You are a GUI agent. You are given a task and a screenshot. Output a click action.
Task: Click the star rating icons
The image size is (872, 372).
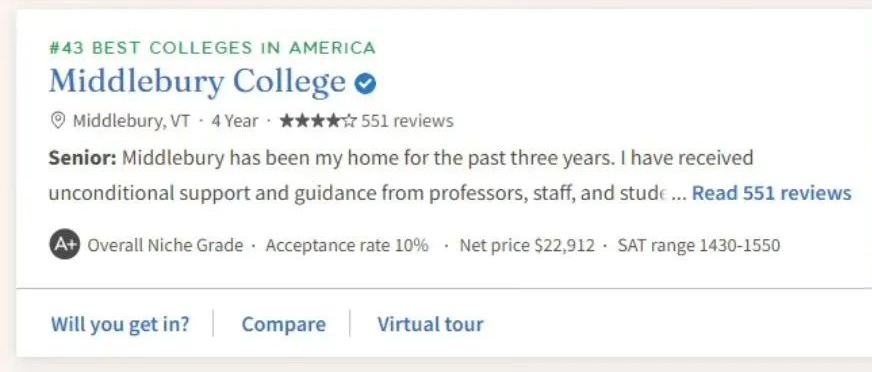click(x=318, y=120)
